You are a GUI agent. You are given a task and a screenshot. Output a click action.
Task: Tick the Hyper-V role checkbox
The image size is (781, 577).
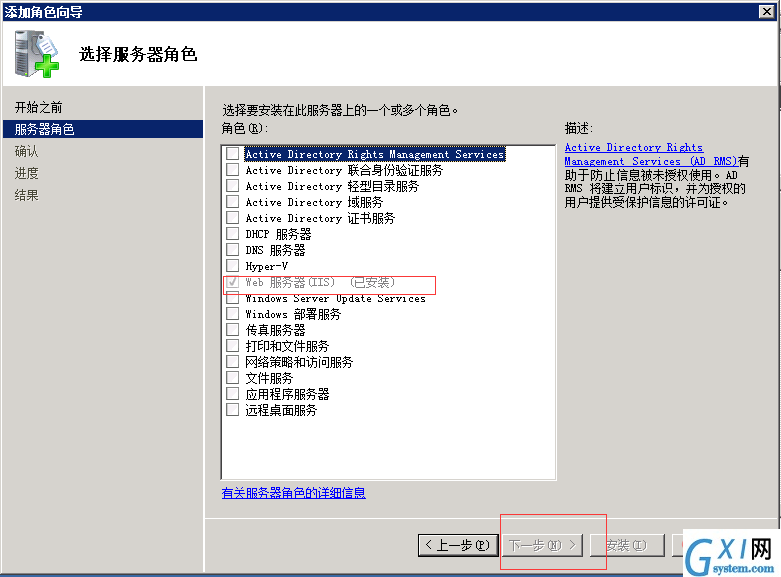233,265
